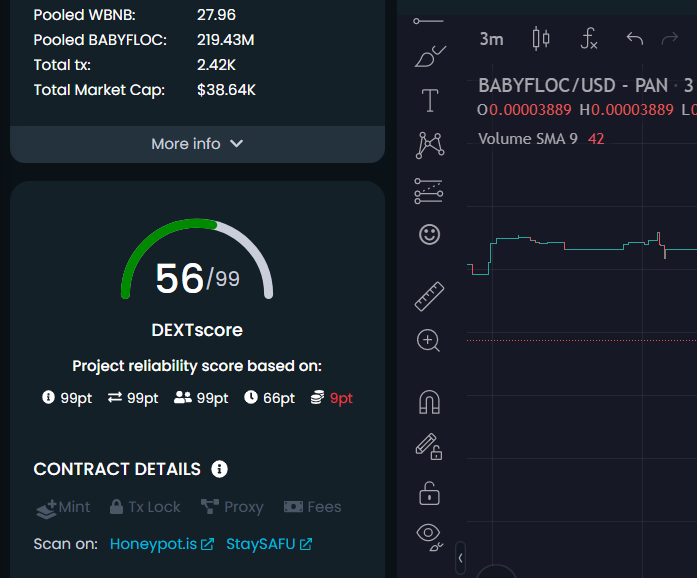
Task: Click the DEXTscore label
Action: click(x=197, y=330)
